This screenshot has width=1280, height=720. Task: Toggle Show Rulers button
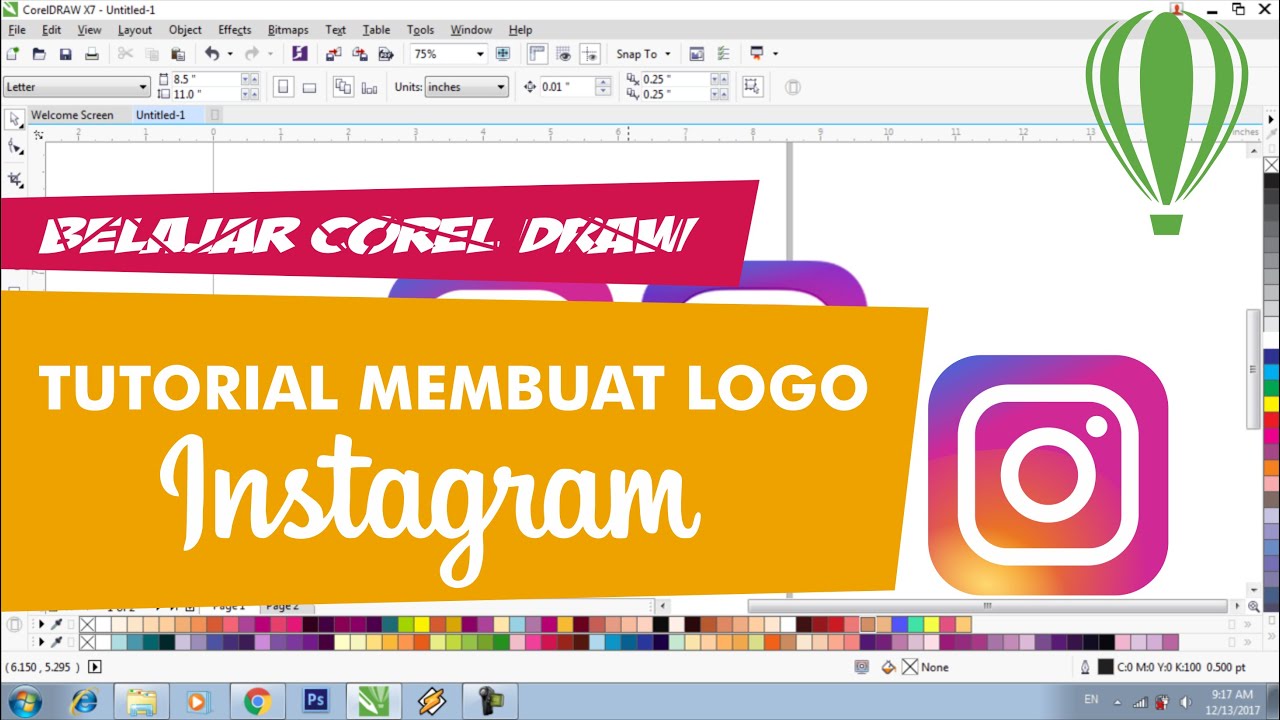click(x=537, y=54)
